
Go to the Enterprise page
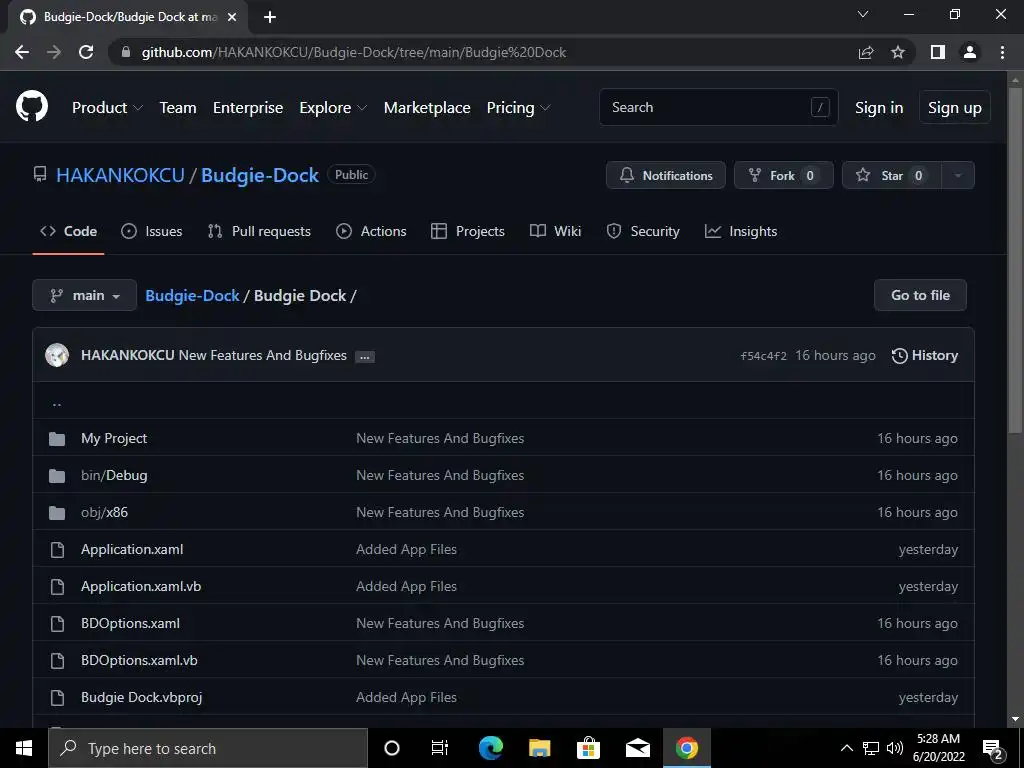248,108
